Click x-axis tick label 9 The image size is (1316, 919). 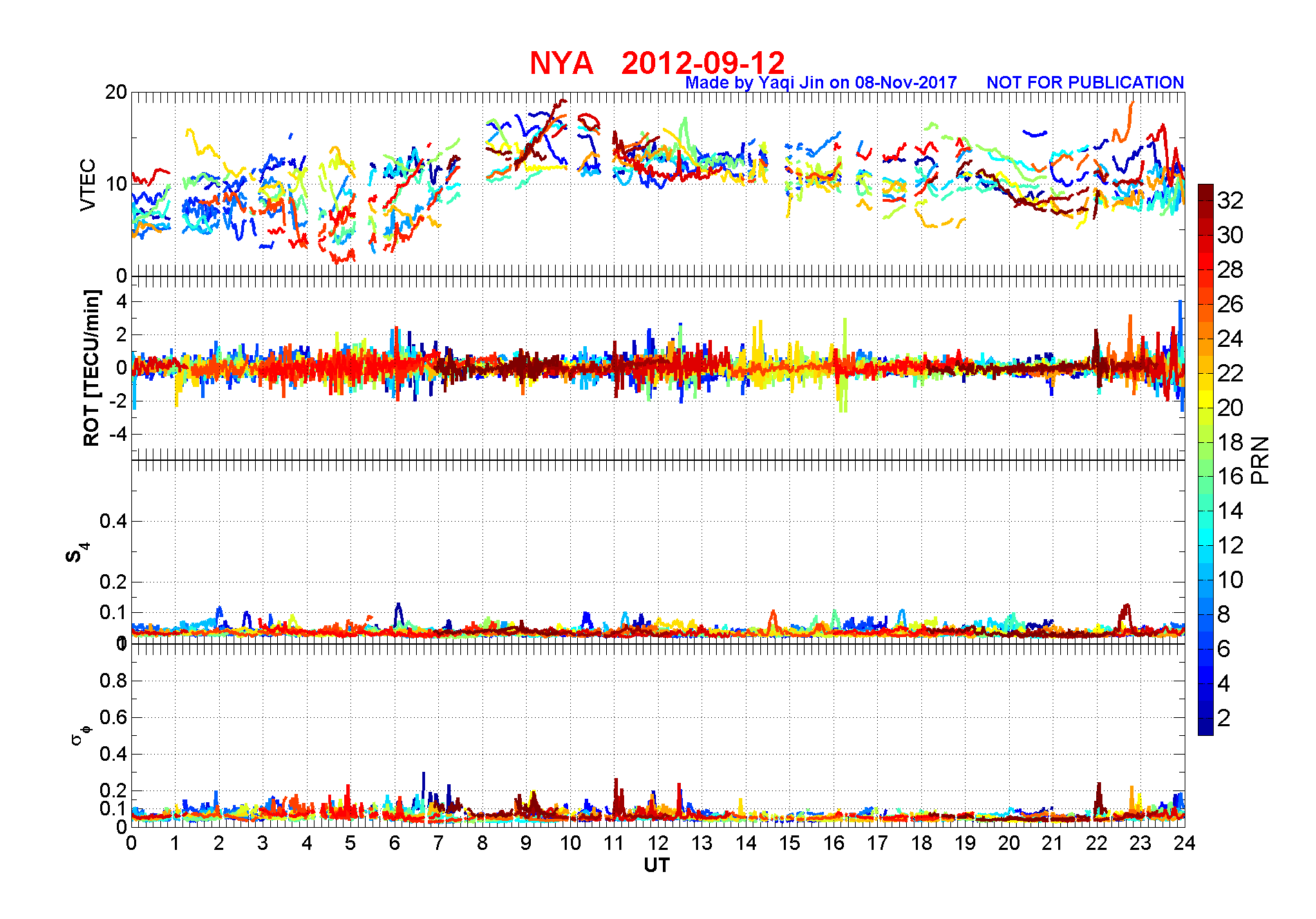coord(526,843)
